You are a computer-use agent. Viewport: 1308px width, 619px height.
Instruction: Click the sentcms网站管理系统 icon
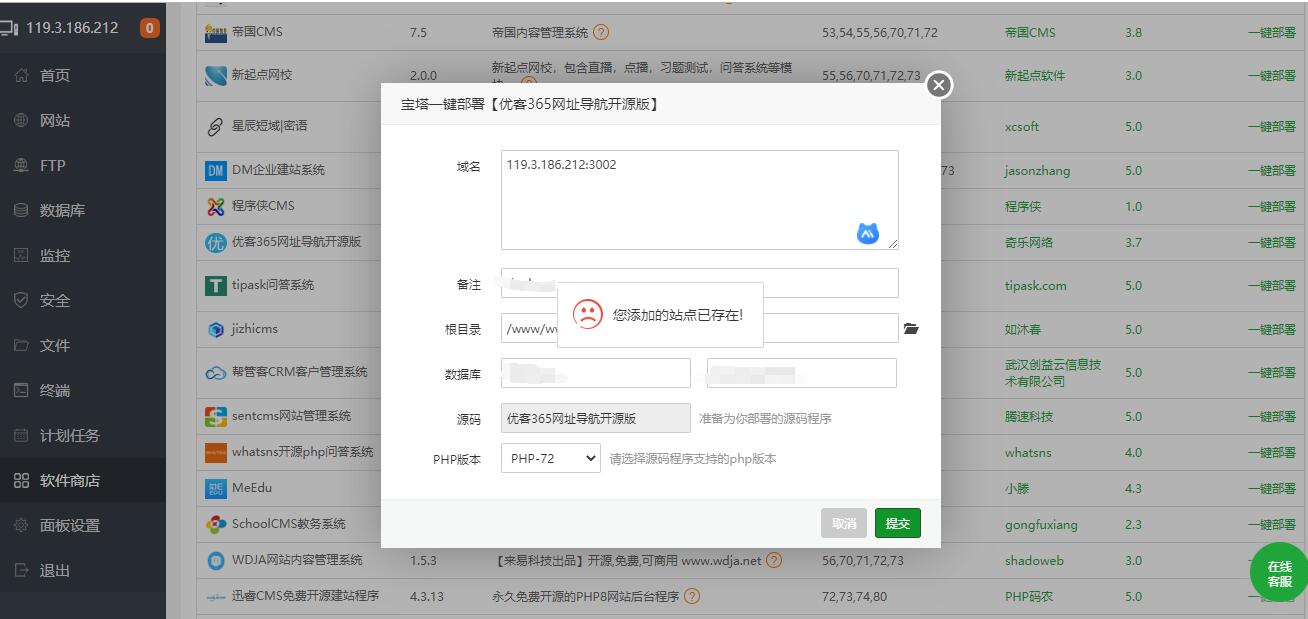[x=215, y=416]
